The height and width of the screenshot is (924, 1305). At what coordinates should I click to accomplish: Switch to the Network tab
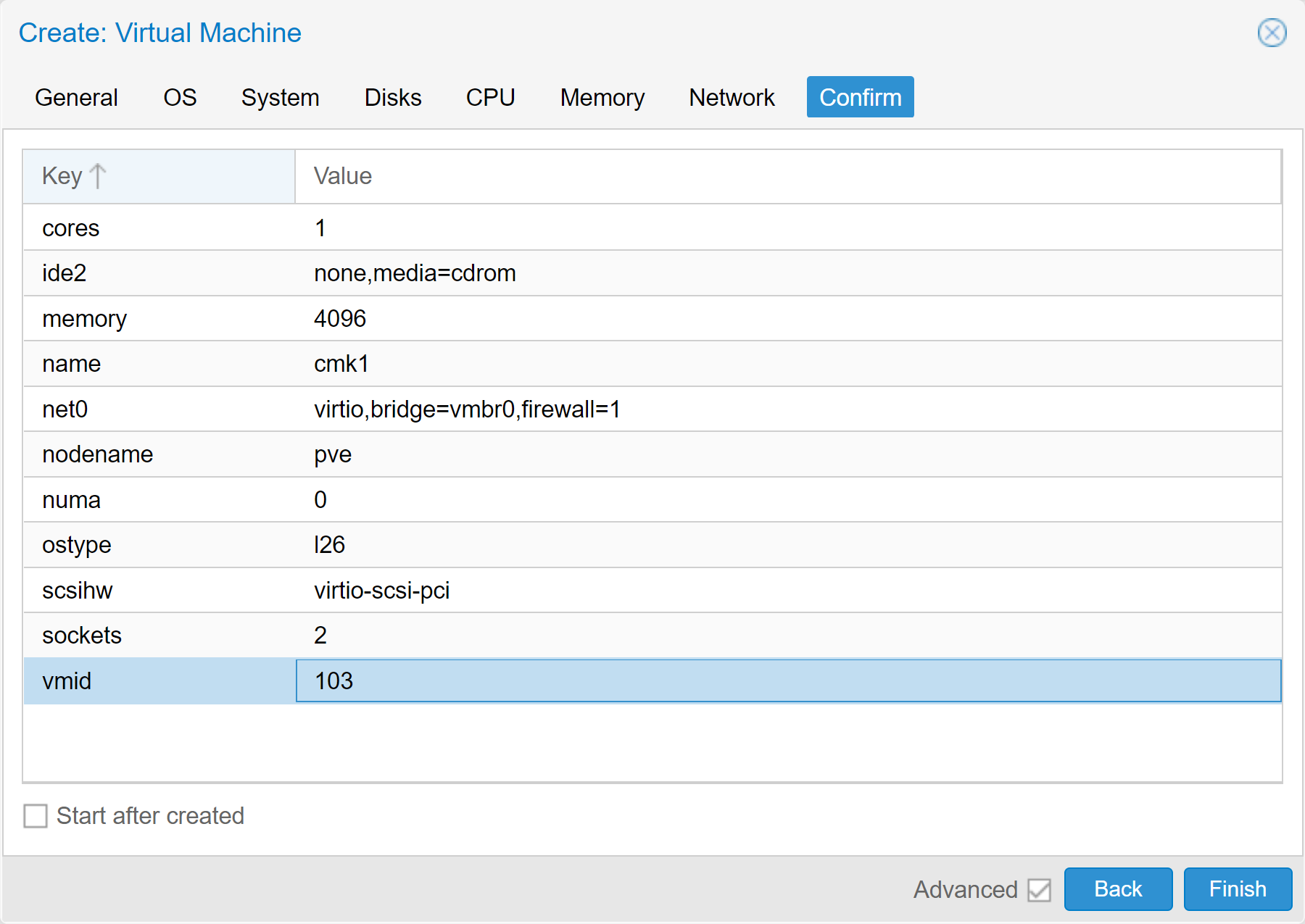coord(732,97)
